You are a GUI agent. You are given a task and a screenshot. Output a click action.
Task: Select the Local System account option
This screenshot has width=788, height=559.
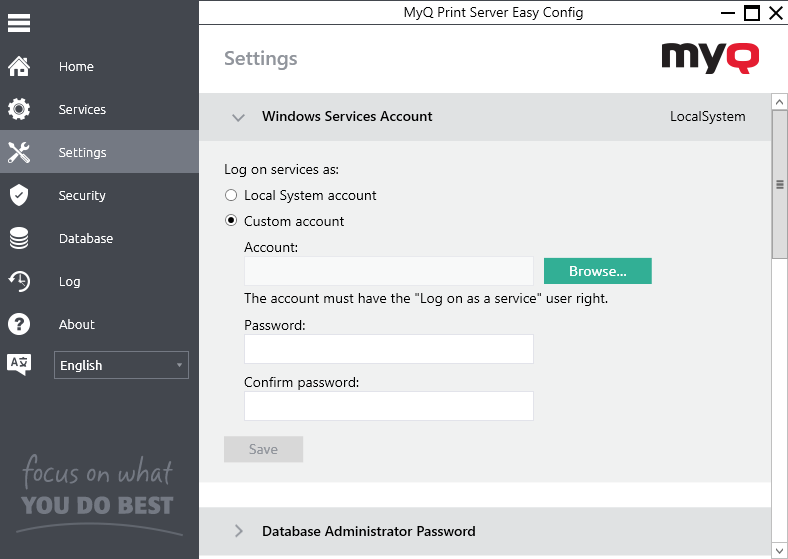231,196
